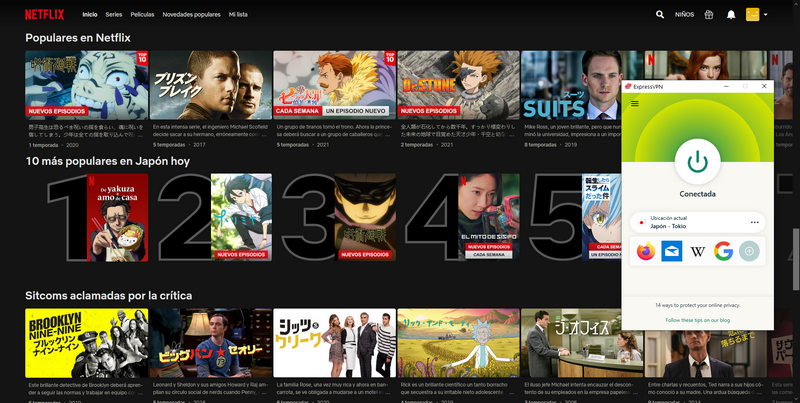This screenshot has width=800, height=403.
Task: Select the Japón - Tokio location box
Action: tap(697, 222)
